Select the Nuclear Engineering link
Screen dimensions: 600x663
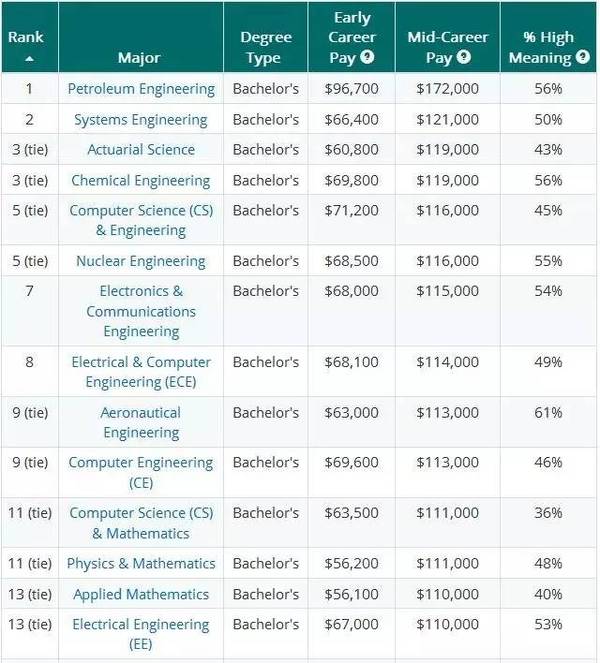140,261
